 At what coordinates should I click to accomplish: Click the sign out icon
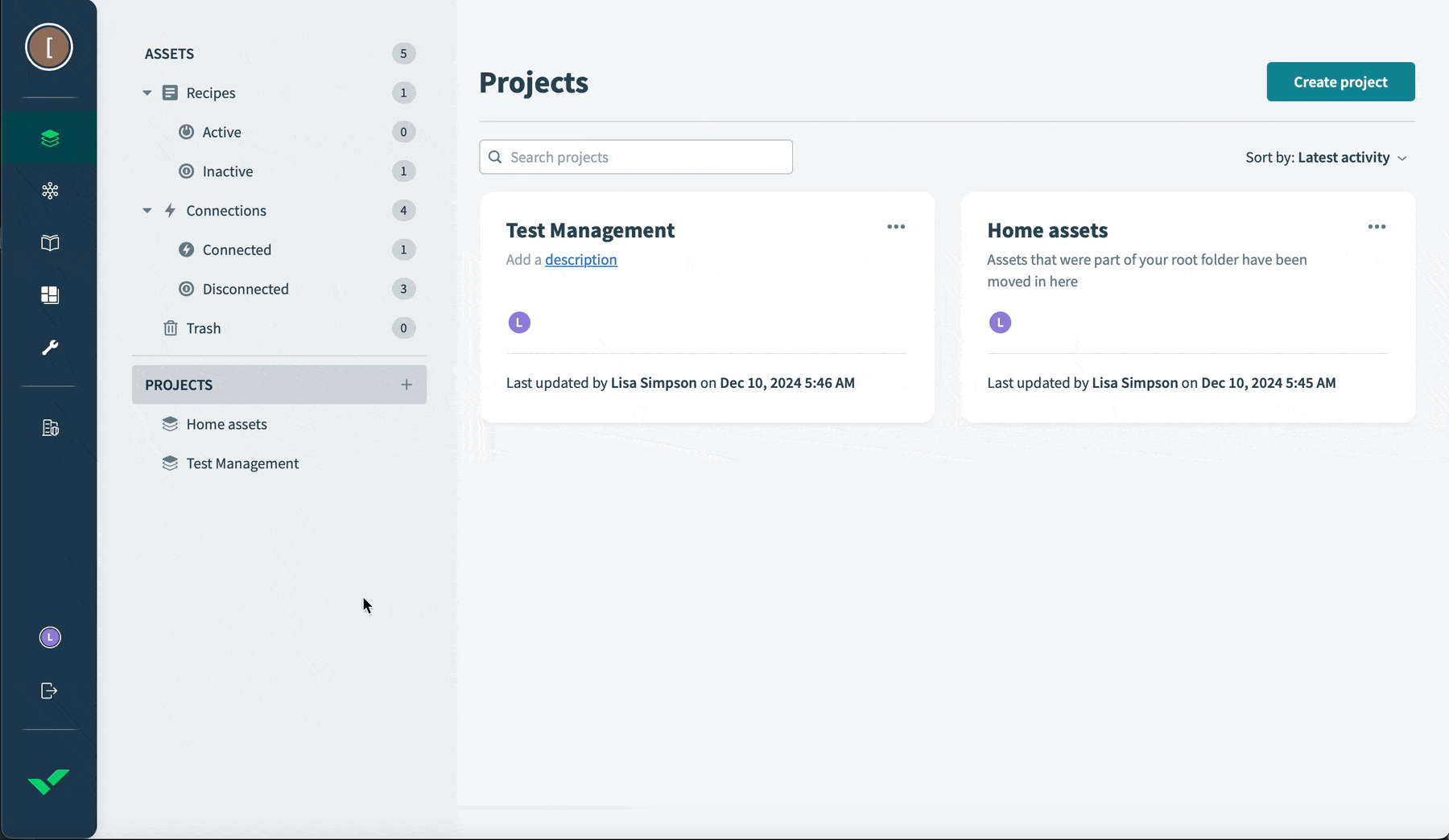(49, 690)
